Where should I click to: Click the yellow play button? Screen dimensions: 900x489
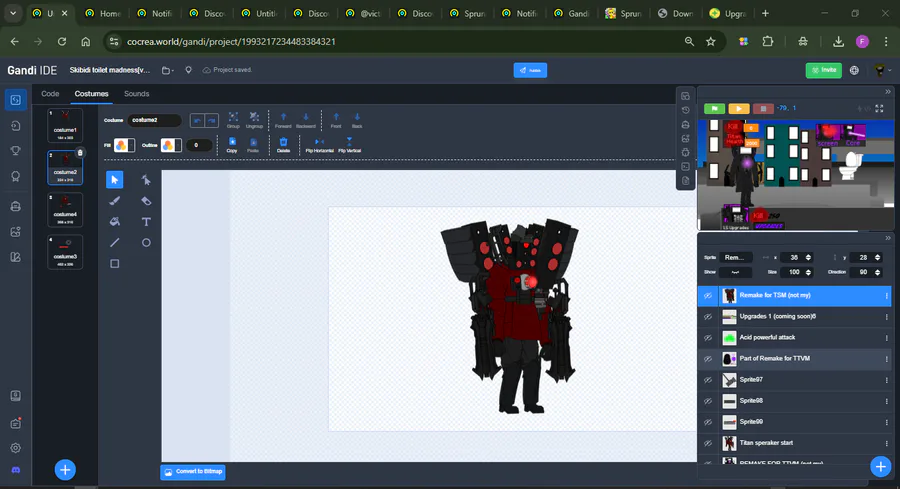coord(739,108)
